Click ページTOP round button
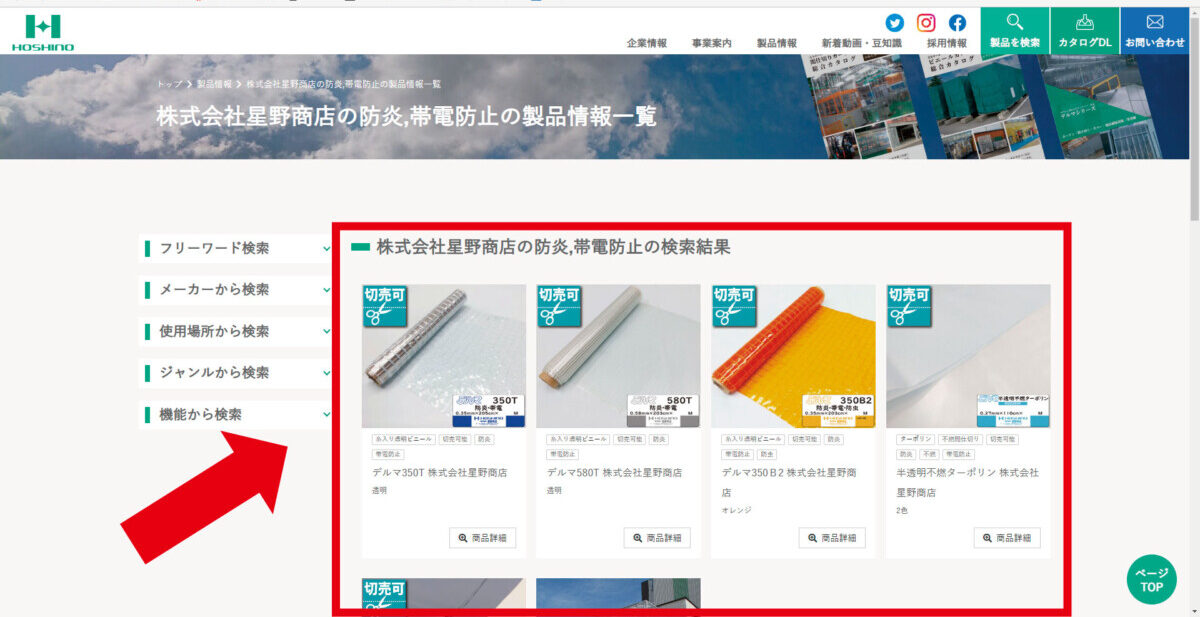 (1151, 580)
